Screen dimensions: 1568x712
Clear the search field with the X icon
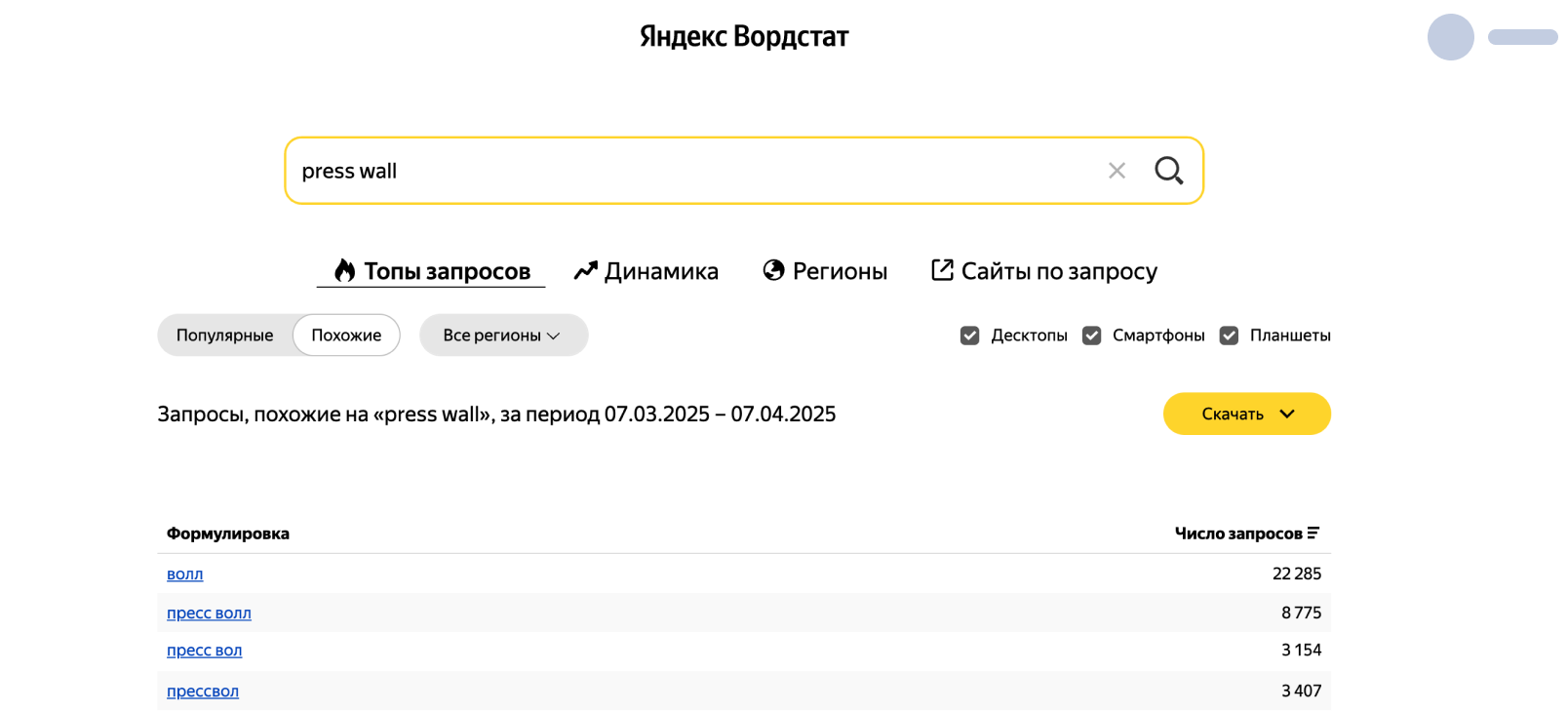pos(1117,171)
